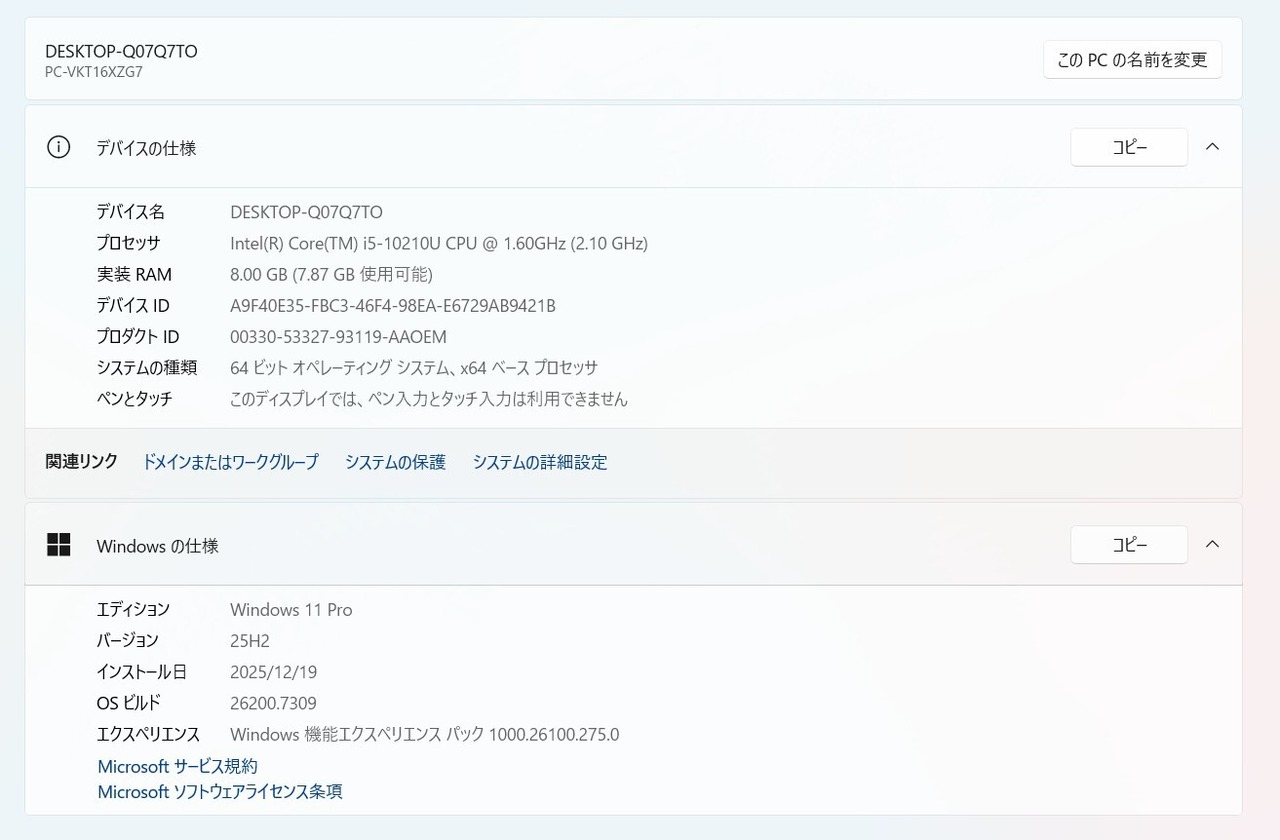Click the バージョン label
The width and height of the screenshot is (1280, 840).
(127, 641)
